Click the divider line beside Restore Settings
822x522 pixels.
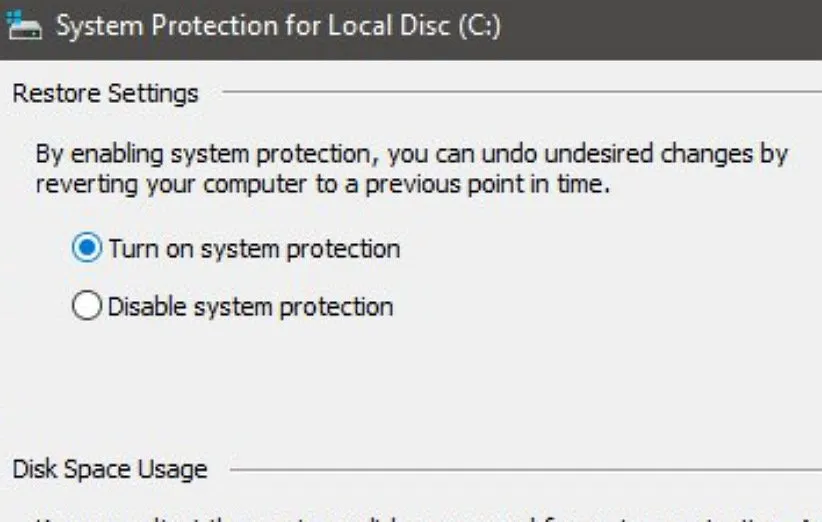[x=520, y=94]
